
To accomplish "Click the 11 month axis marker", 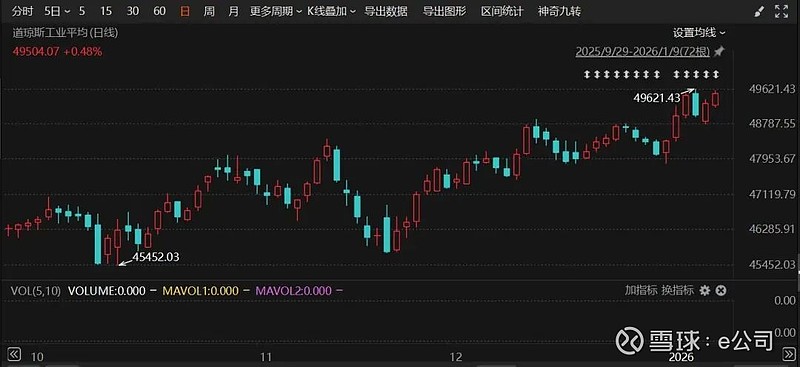I will [265, 356].
